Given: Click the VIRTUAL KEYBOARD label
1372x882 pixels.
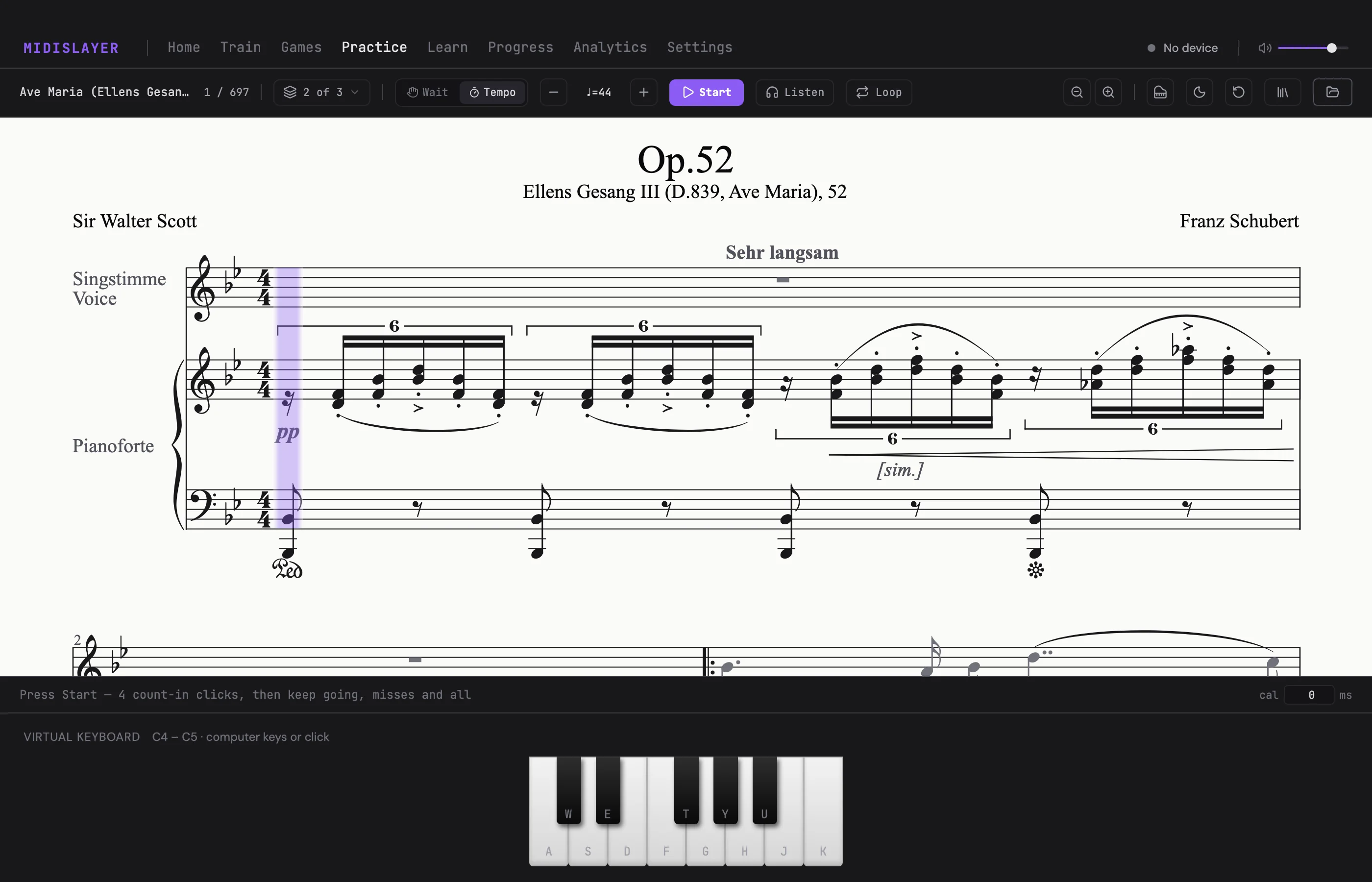Looking at the screenshot, I should [82, 737].
